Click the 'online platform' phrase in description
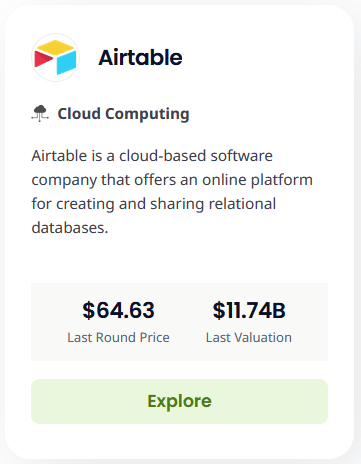Viewport: 361px width, 464px height. click(257, 180)
